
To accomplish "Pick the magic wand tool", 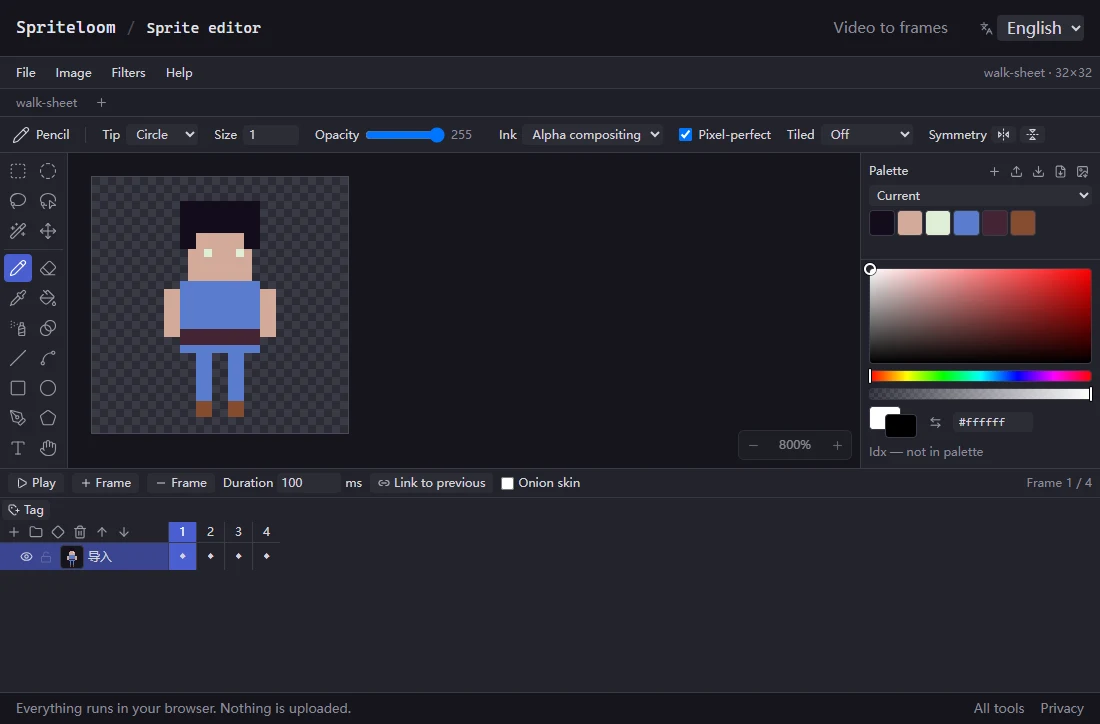I will [x=18, y=231].
